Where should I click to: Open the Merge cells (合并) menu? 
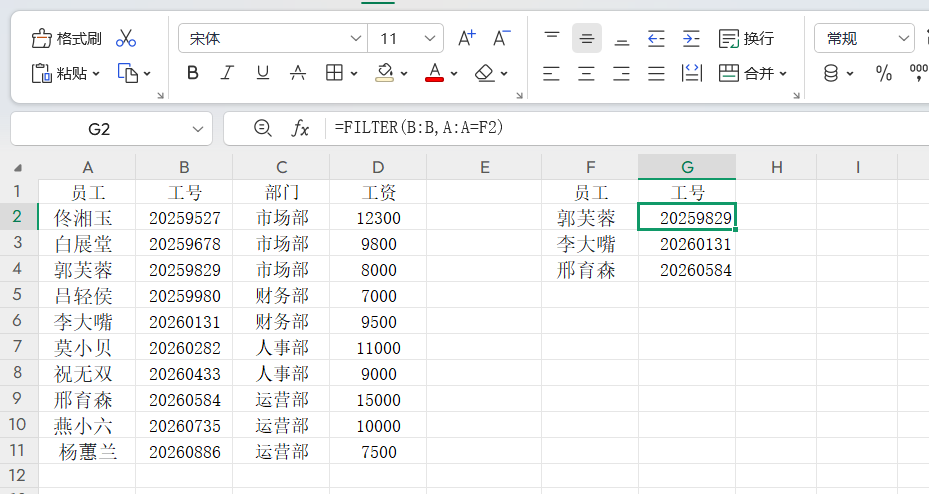[753, 73]
